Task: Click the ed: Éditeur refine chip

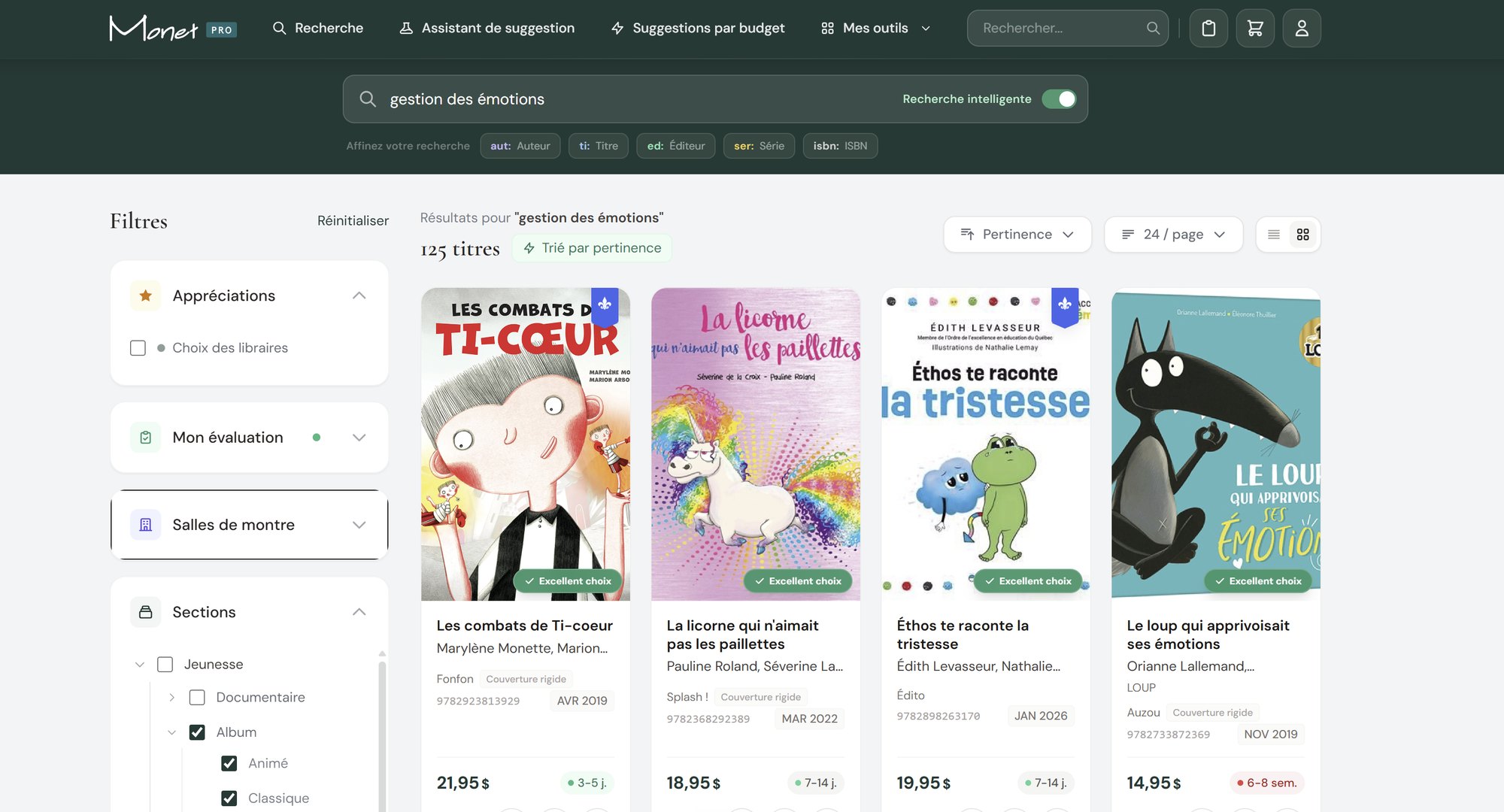Action: click(676, 146)
